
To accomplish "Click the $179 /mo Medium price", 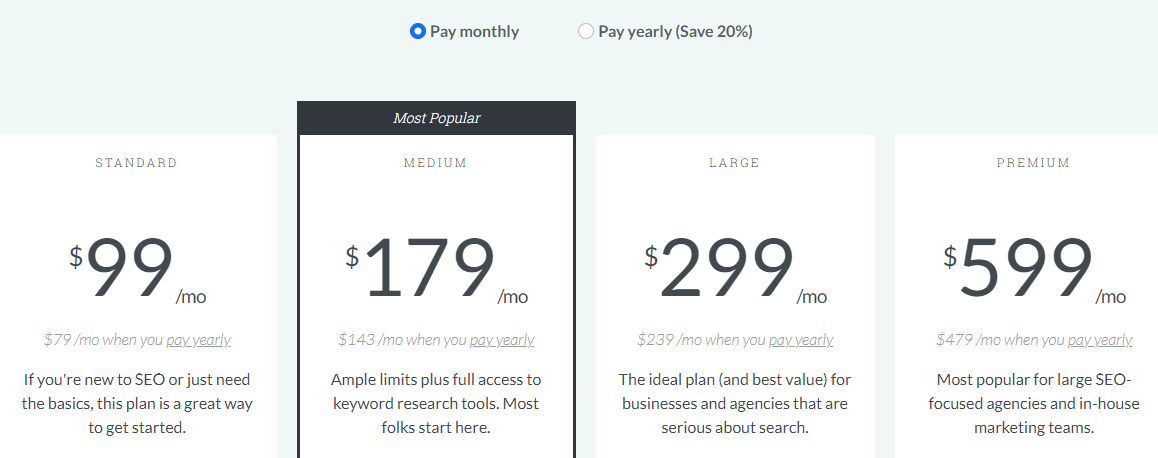I will (436, 270).
